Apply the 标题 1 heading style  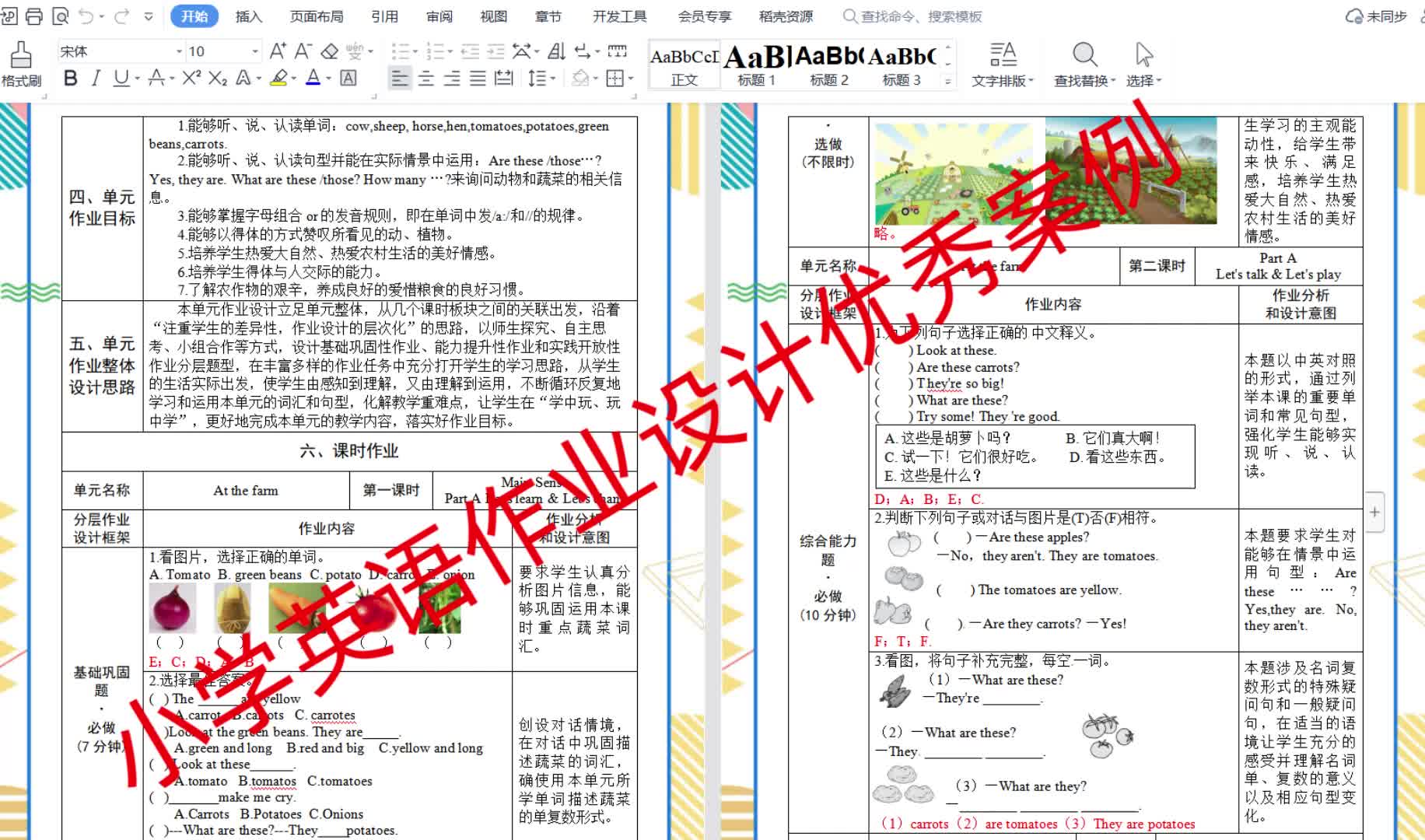(755, 64)
